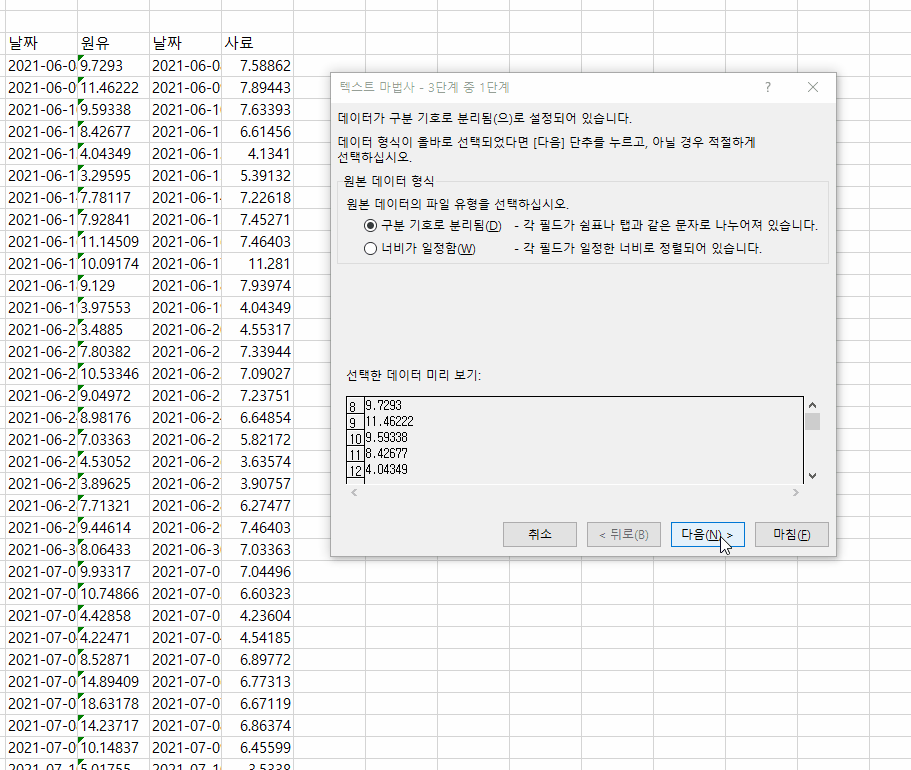The height and width of the screenshot is (770, 911).
Task: Click the preview vertical scrollbar thumb
Action: tap(813, 421)
